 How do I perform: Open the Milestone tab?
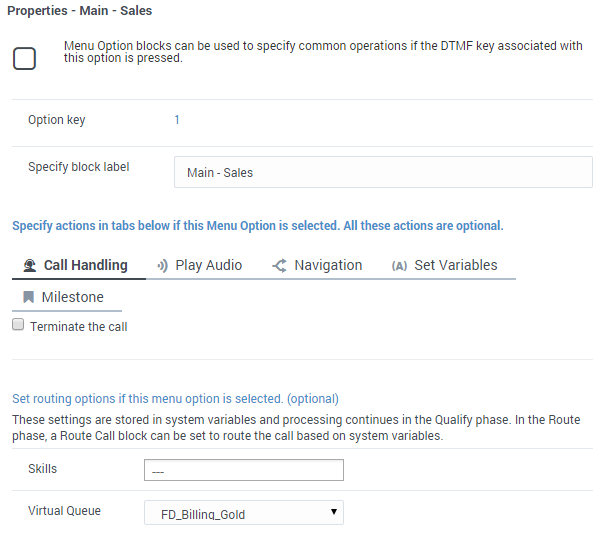(x=64, y=297)
